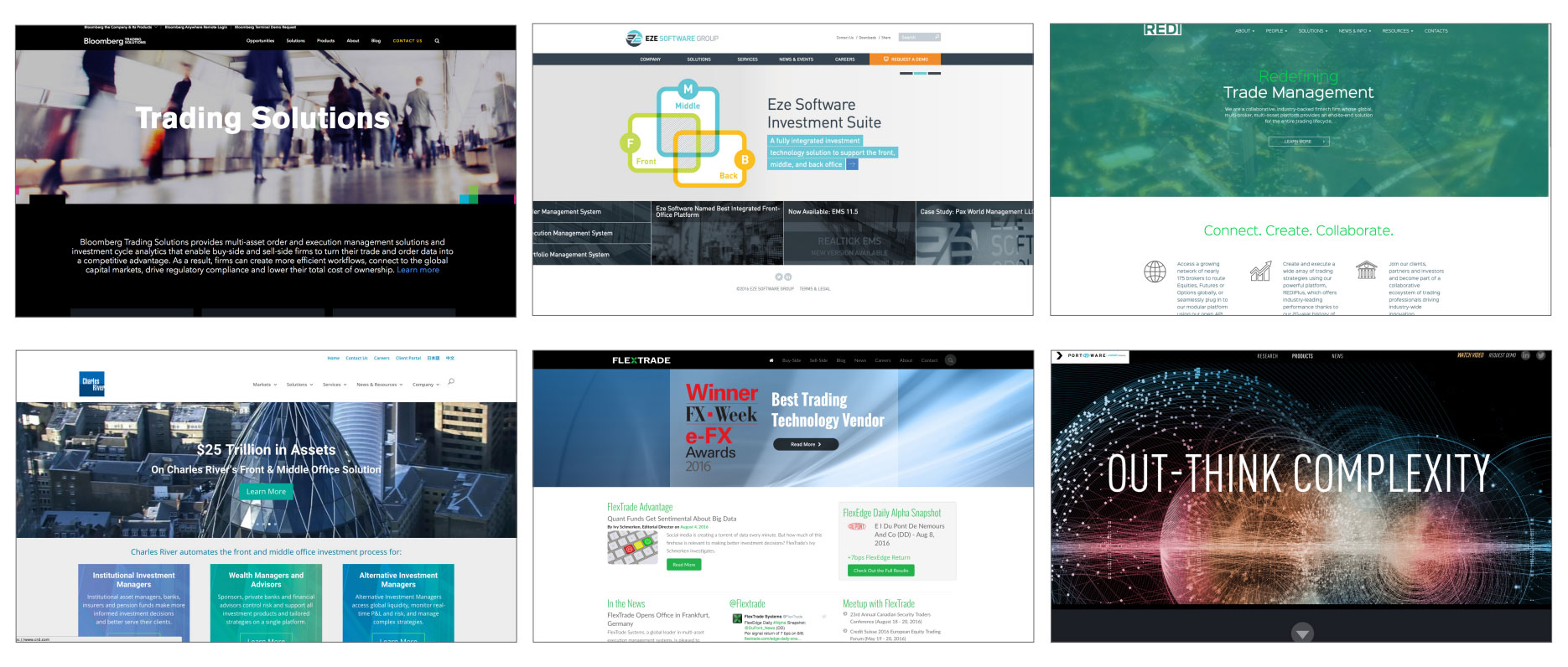Expand the Charles River Solutions dropdown
1568x667 pixels.
299,385
